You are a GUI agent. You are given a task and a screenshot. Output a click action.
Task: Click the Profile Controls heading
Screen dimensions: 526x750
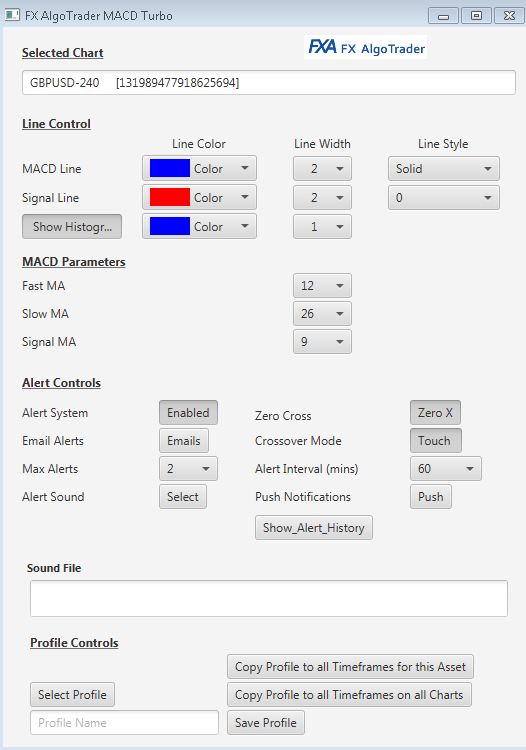74,643
